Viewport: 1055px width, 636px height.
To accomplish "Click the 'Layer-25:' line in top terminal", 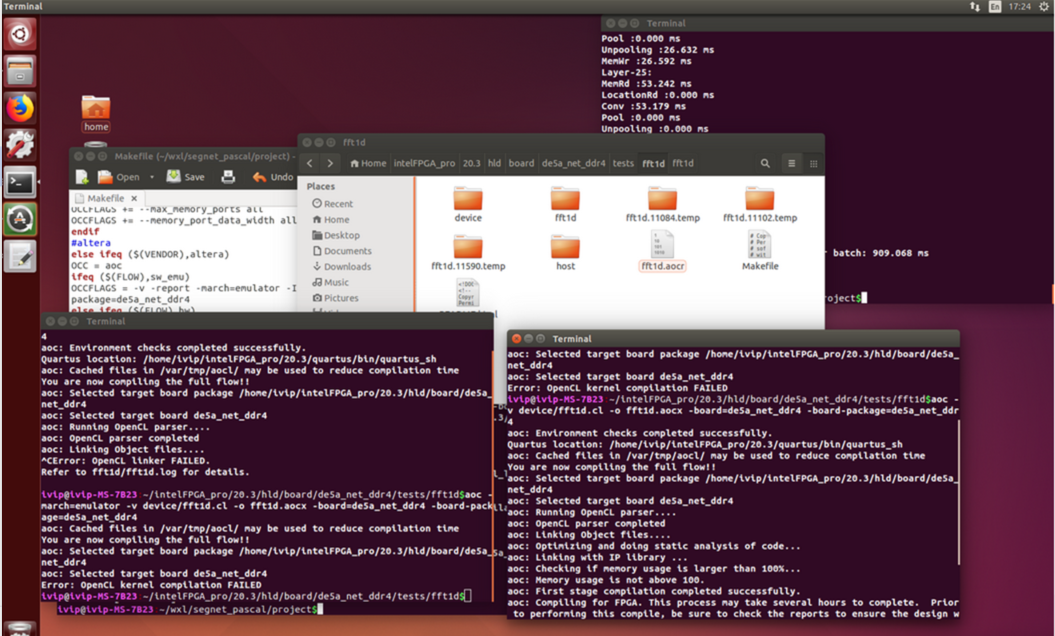I will point(626,72).
